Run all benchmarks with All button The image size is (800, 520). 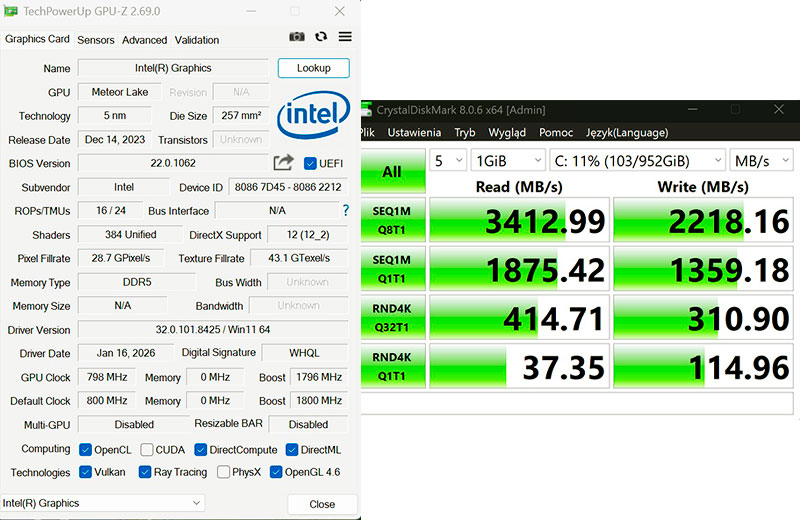point(393,171)
